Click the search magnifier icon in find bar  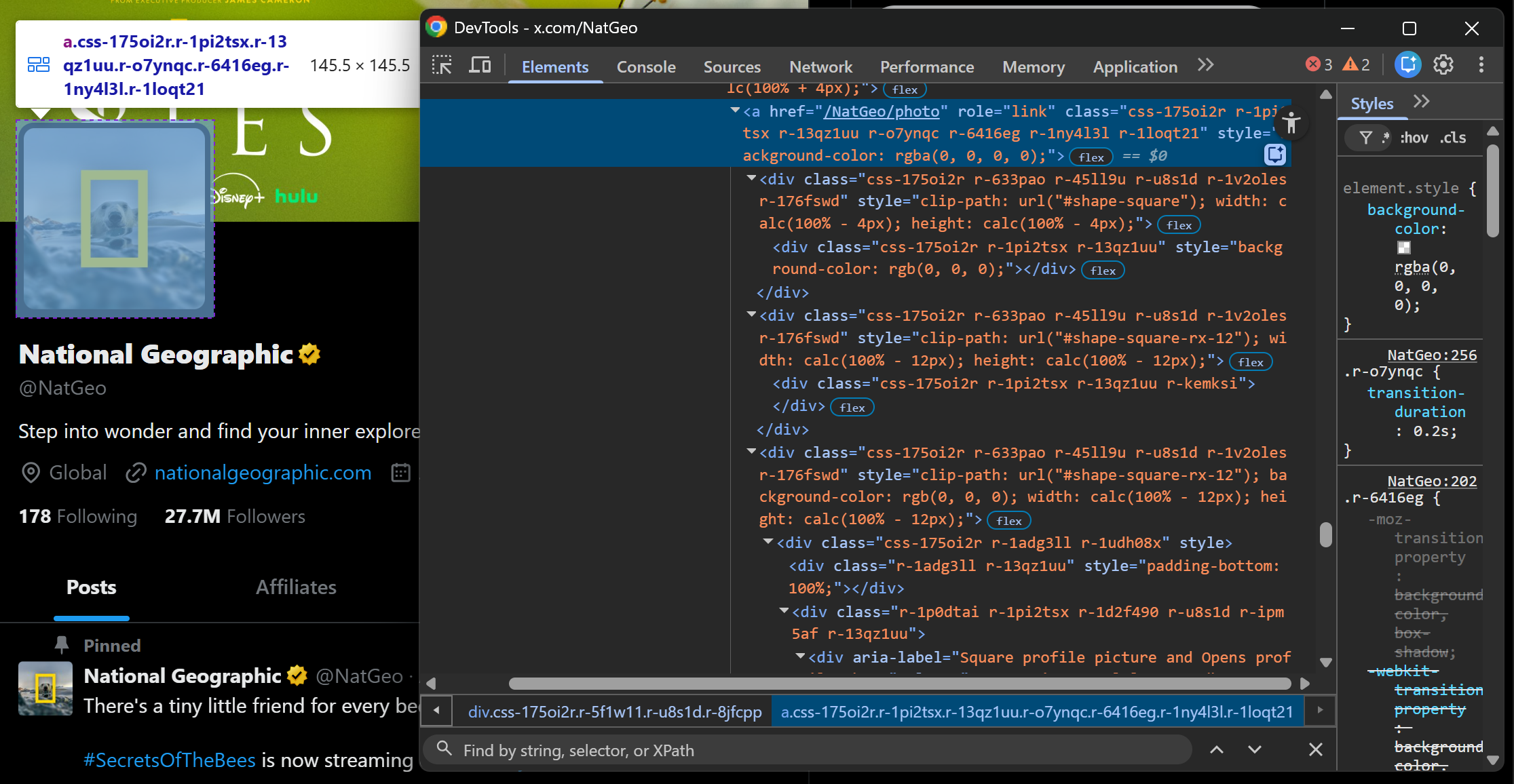(444, 749)
